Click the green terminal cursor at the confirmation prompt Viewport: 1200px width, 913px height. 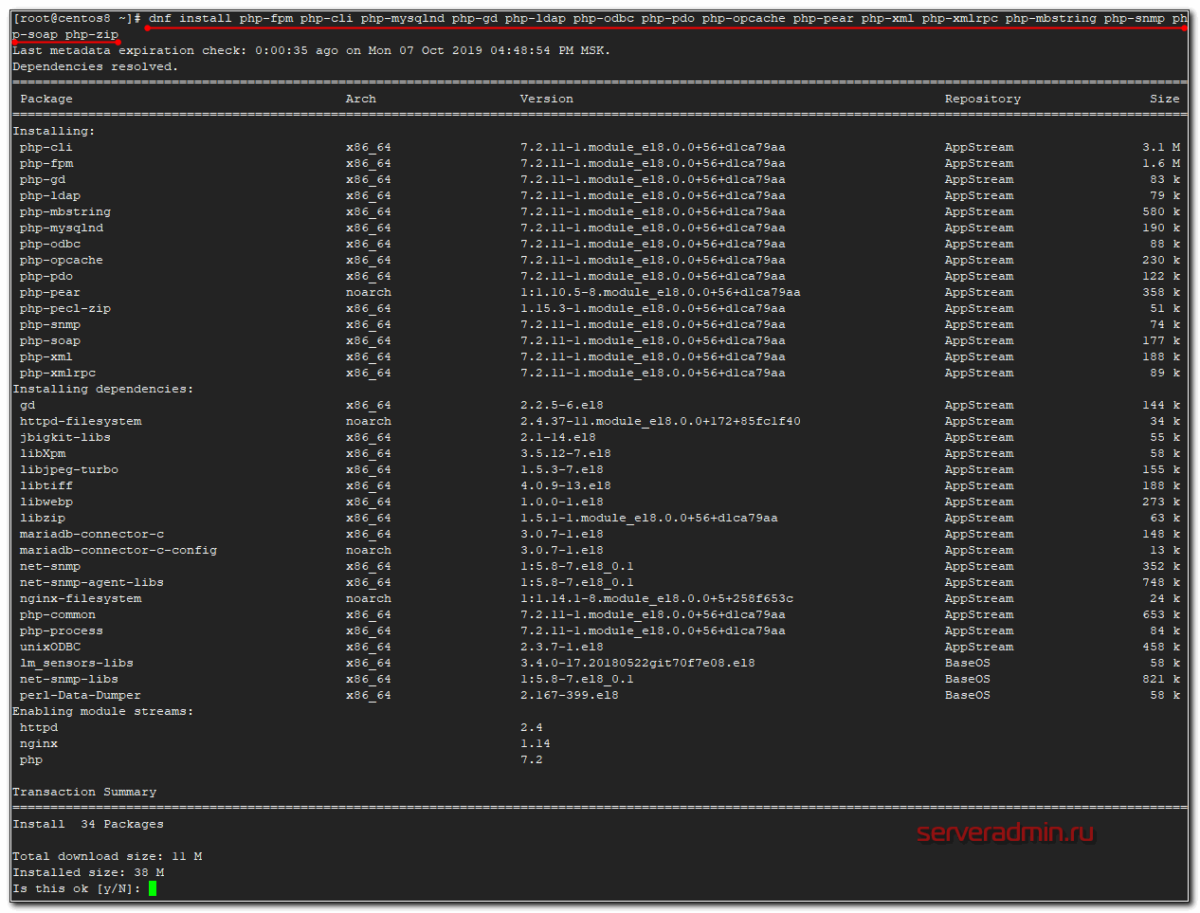pos(152,888)
